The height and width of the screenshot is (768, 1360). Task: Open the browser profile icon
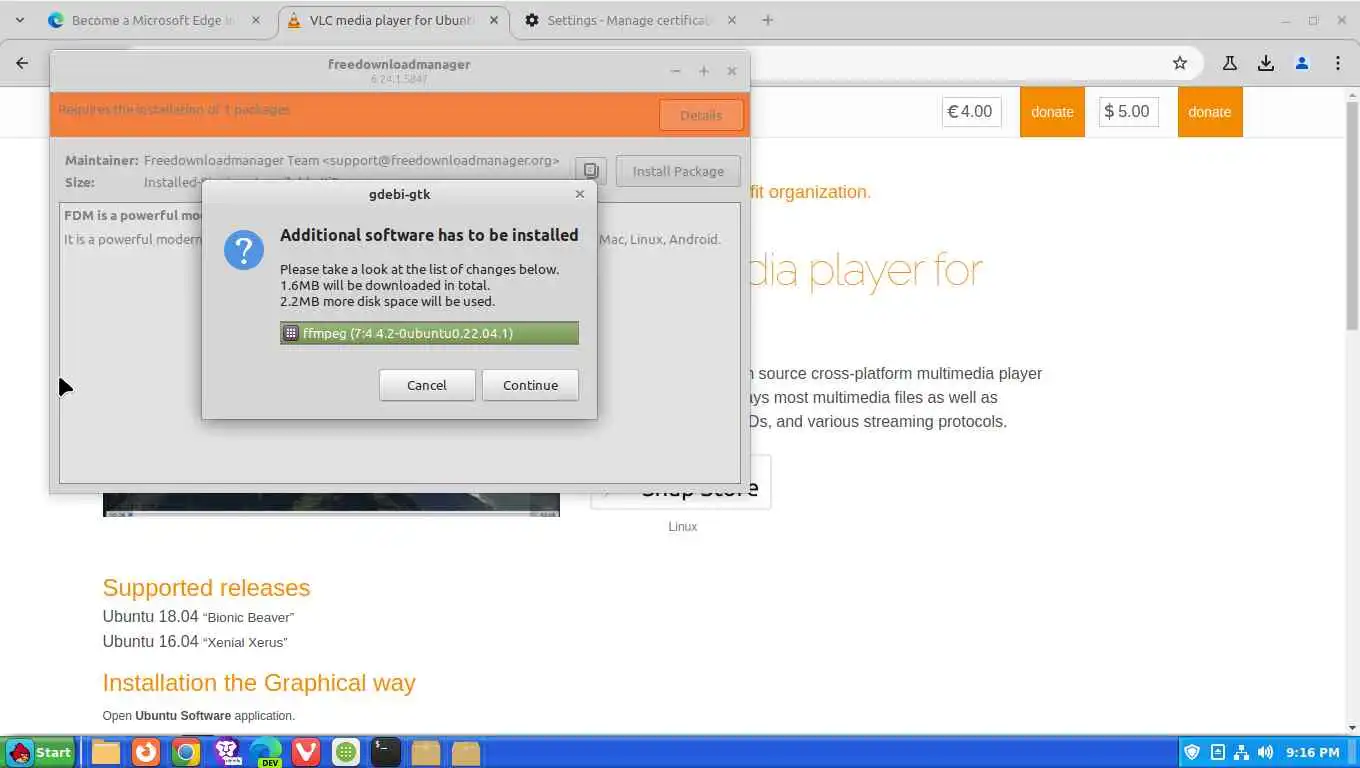(x=1302, y=63)
